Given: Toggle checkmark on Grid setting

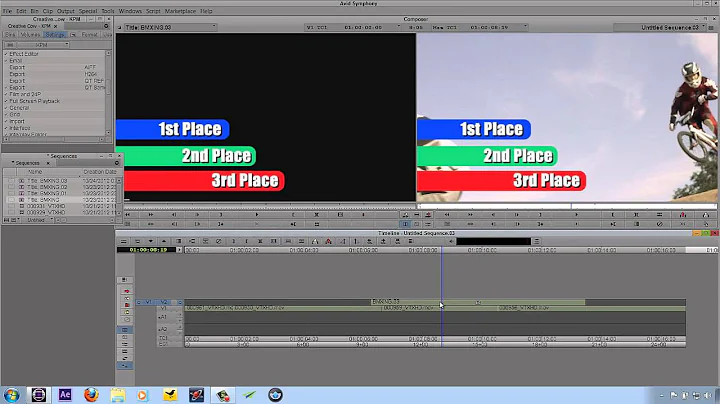Looking at the screenshot, I should point(6,114).
